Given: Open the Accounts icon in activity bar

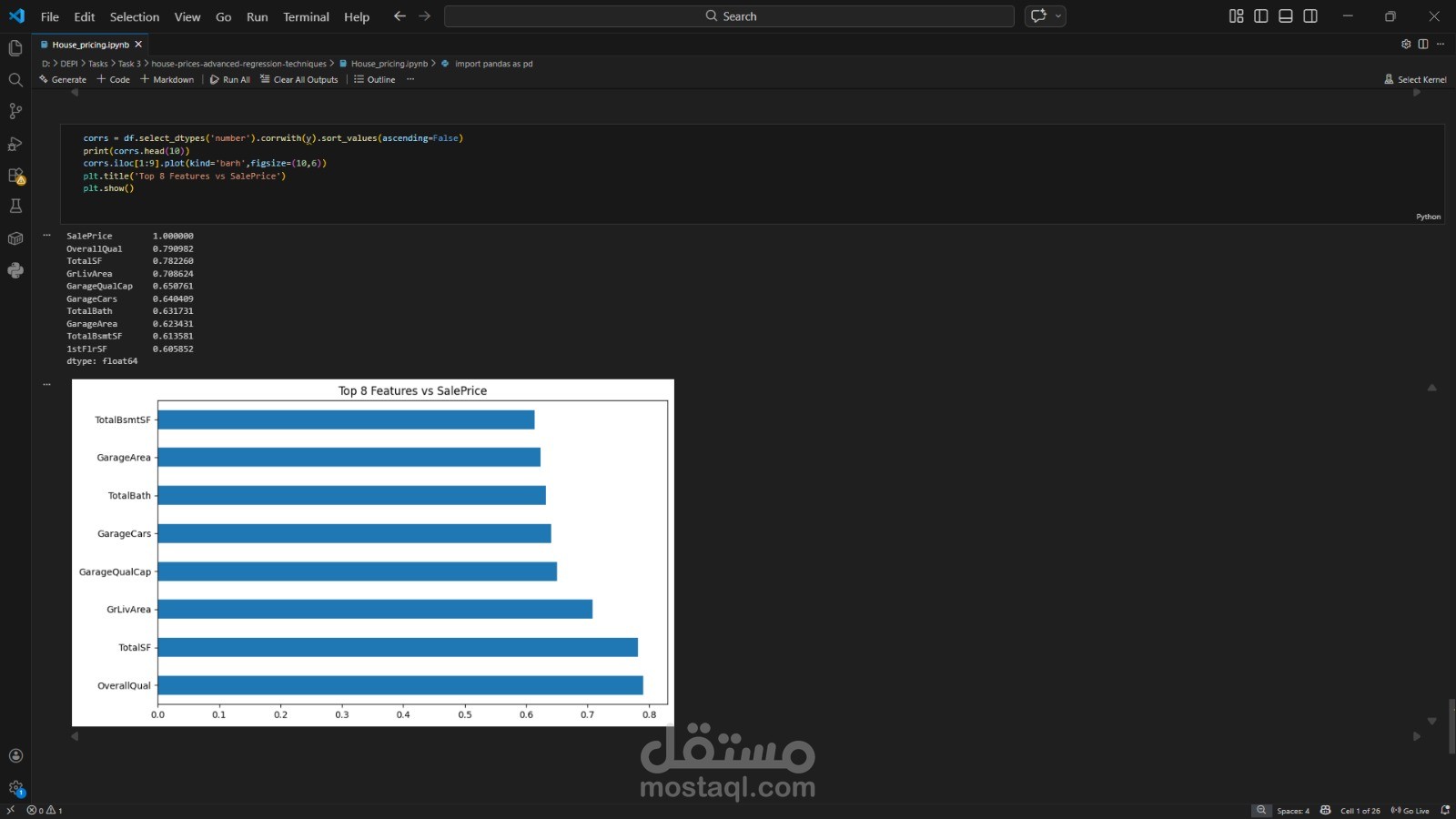Looking at the screenshot, I should 15,755.
